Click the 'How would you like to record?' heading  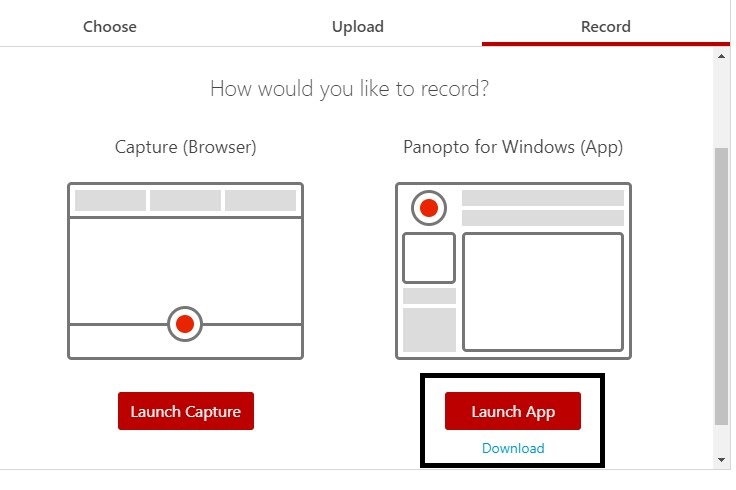350,89
